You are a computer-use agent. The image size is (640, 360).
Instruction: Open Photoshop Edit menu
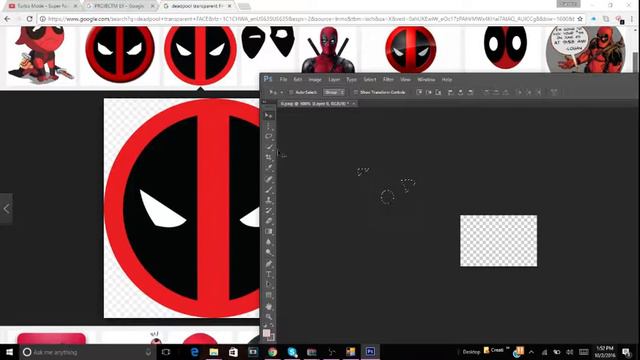(298, 80)
